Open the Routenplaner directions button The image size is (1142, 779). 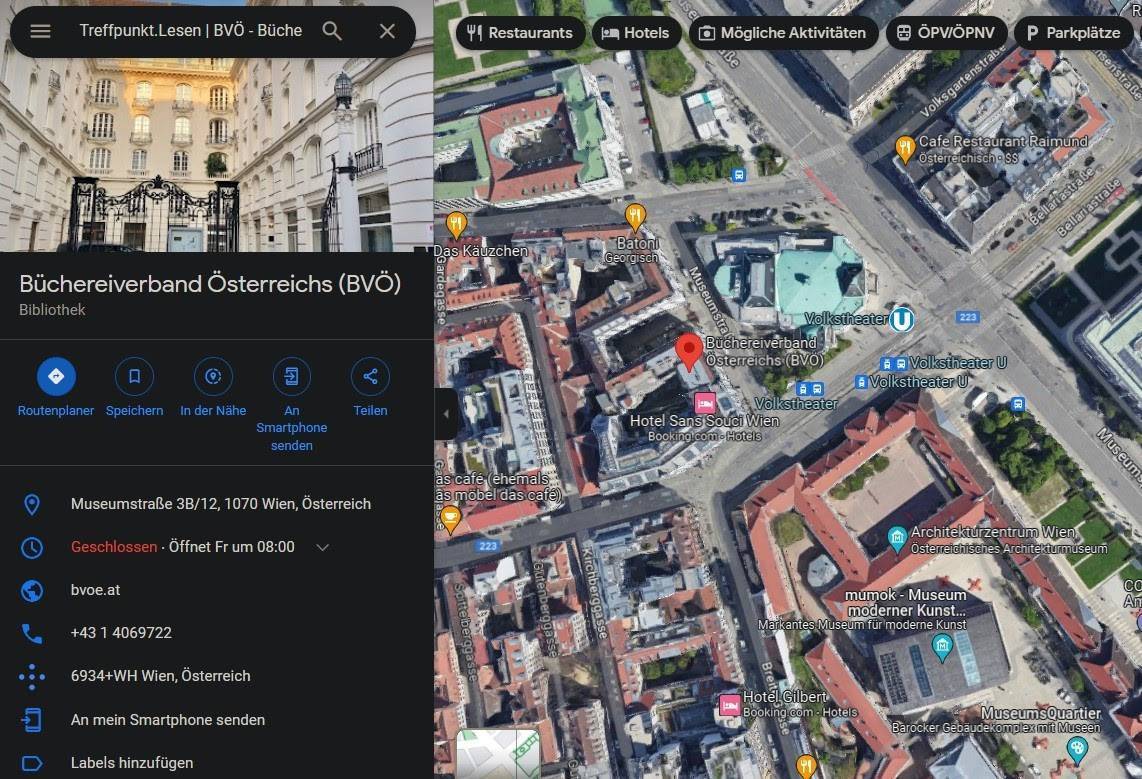[56, 376]
